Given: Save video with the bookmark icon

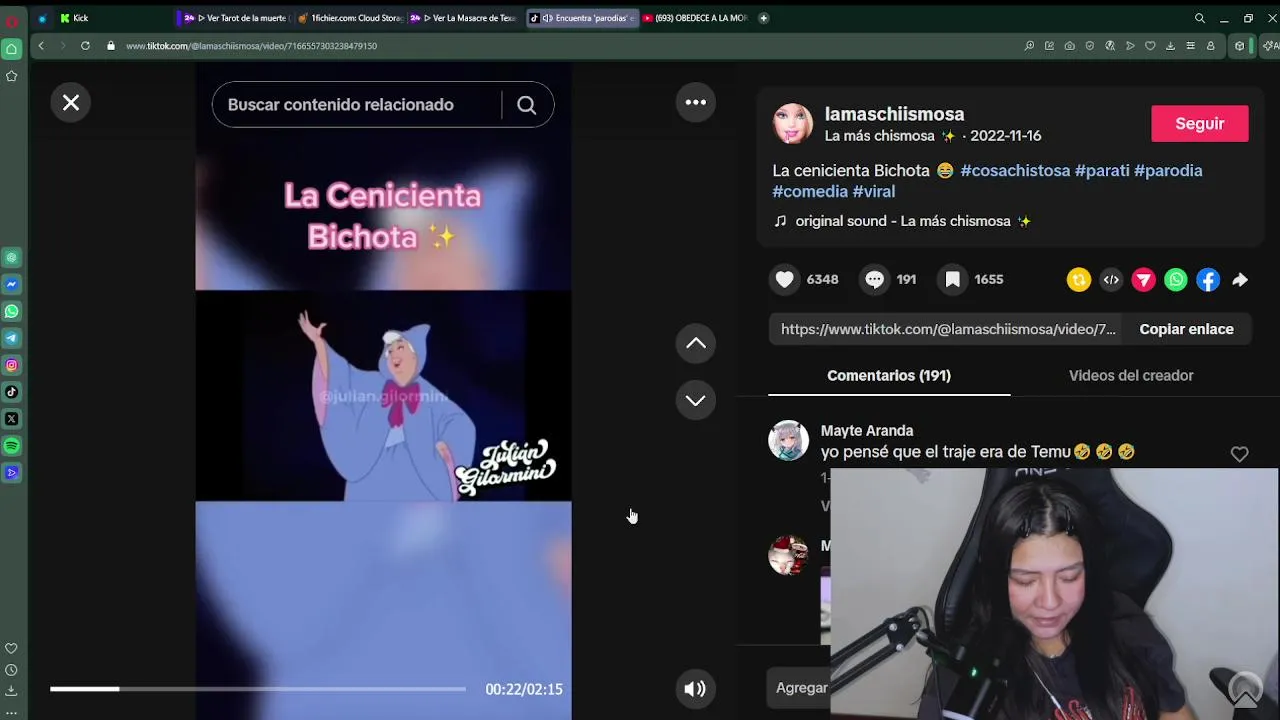Looking at the screenshot, I should [x=953, y=280].
